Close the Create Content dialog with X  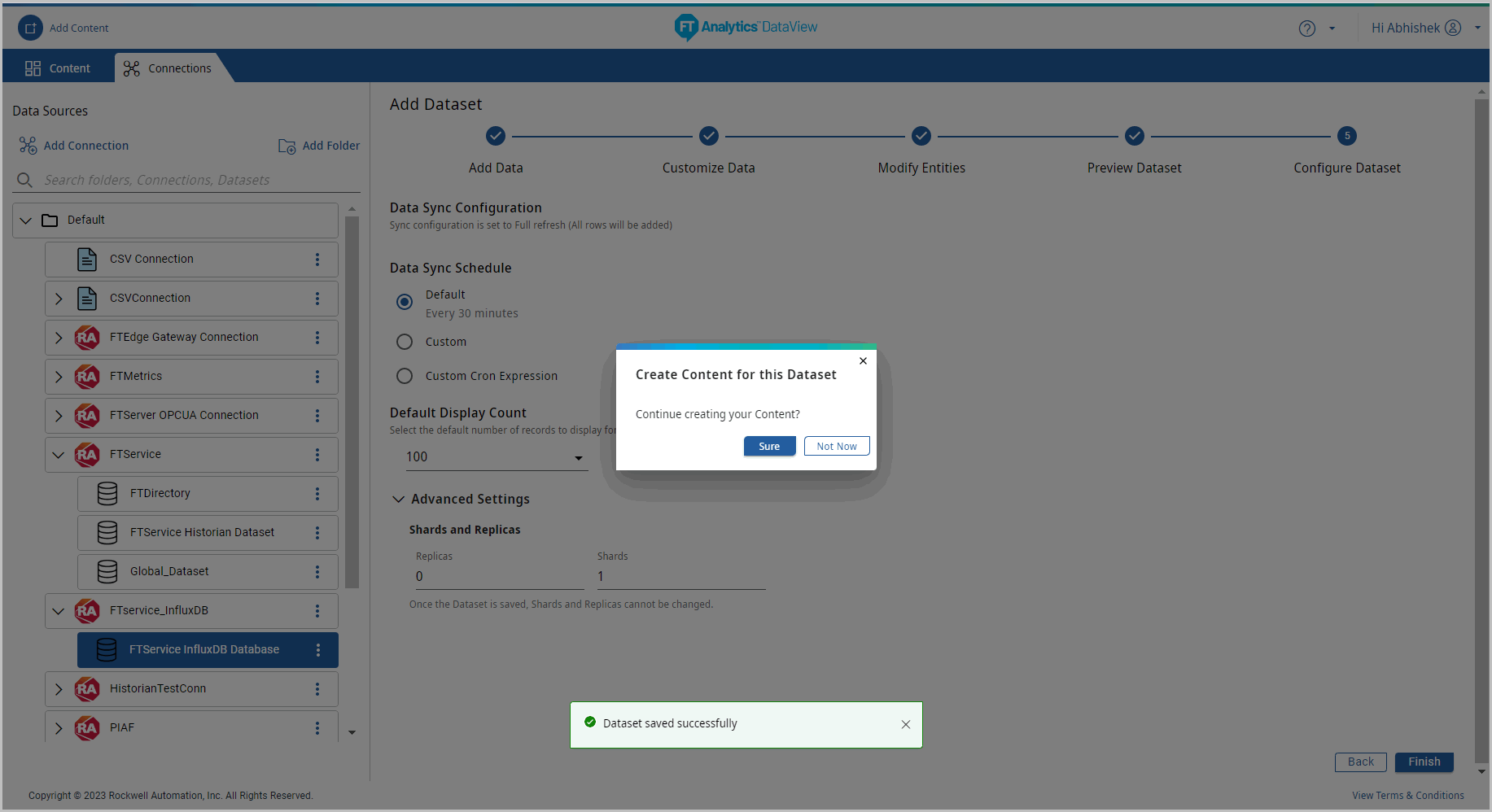tap(863, 360)
